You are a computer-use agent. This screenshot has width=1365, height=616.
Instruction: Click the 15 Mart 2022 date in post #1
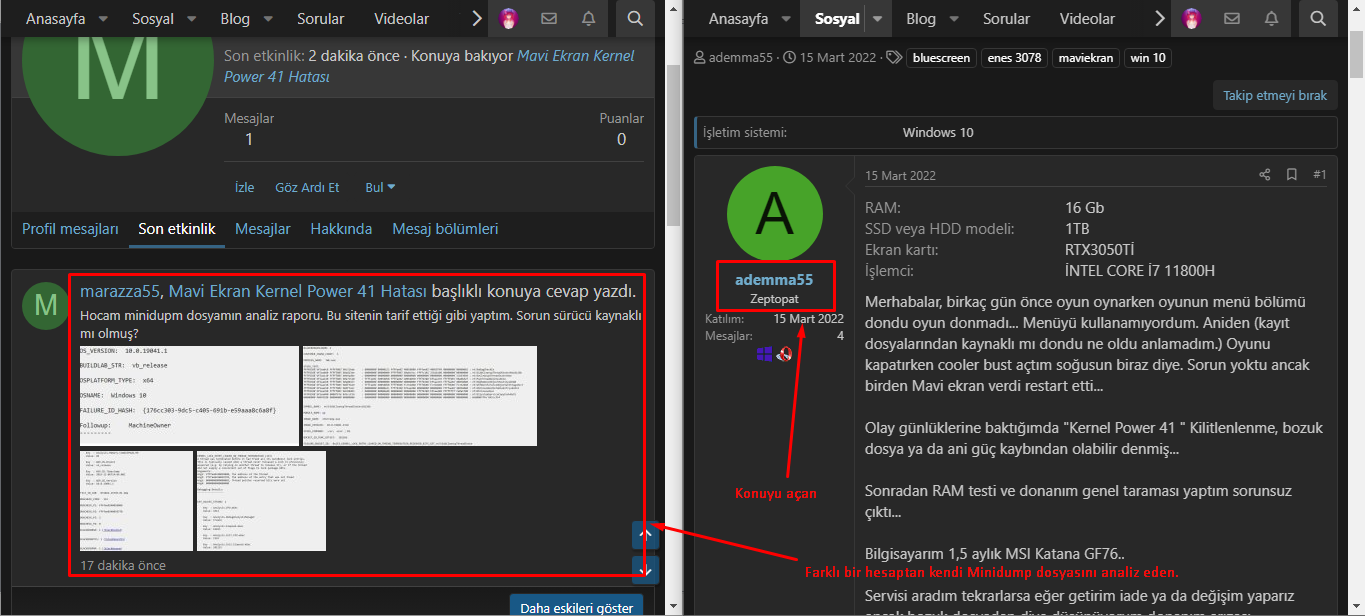(x=900, y=176)
